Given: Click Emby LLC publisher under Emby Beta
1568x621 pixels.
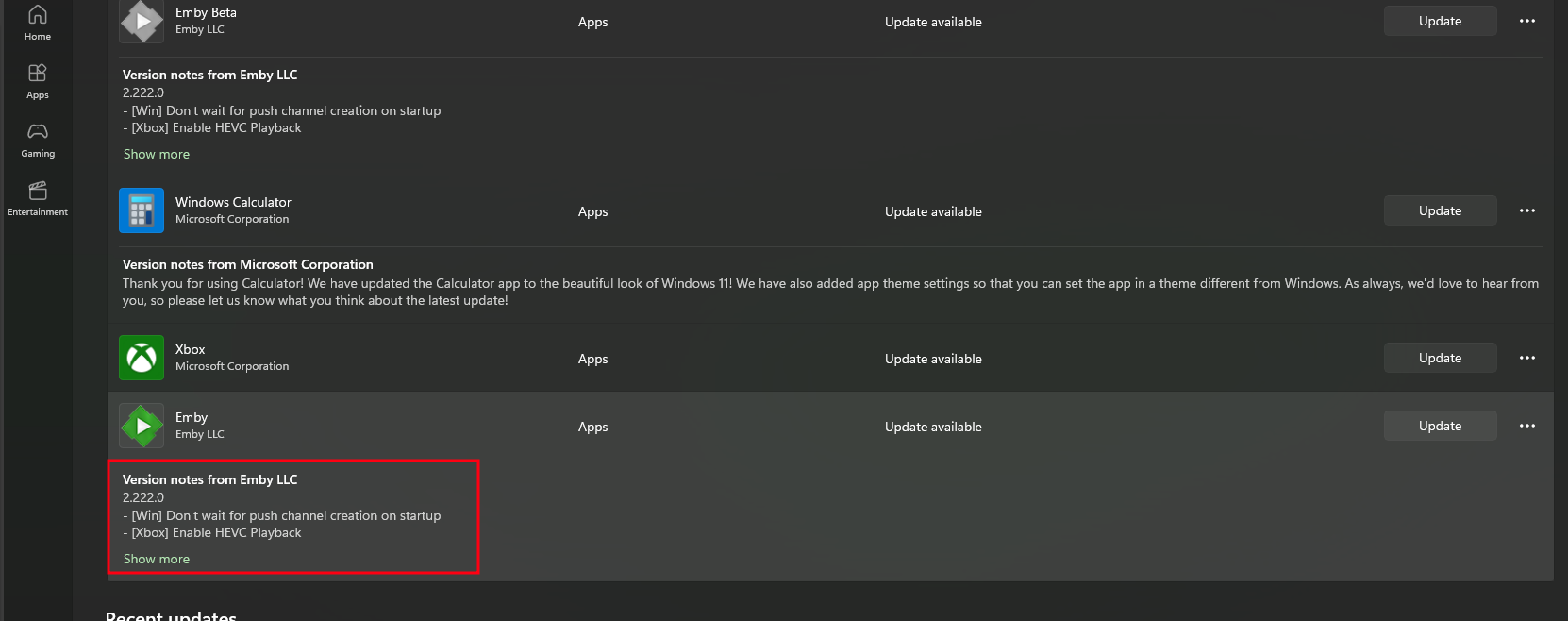Looking at the screenshot, I should (x=200, y=29).
